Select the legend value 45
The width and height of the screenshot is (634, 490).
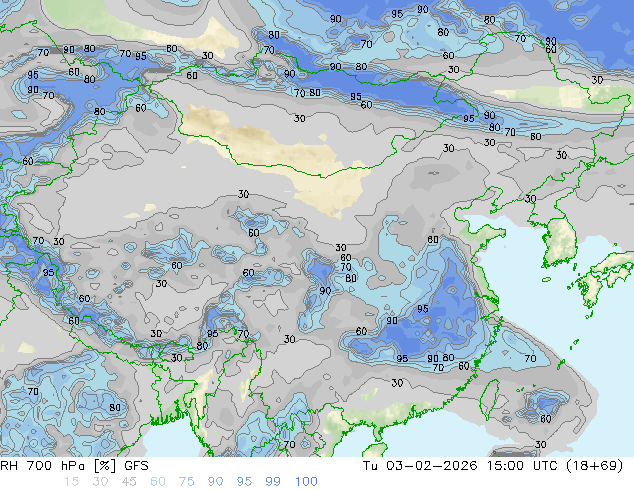(129, 482)
